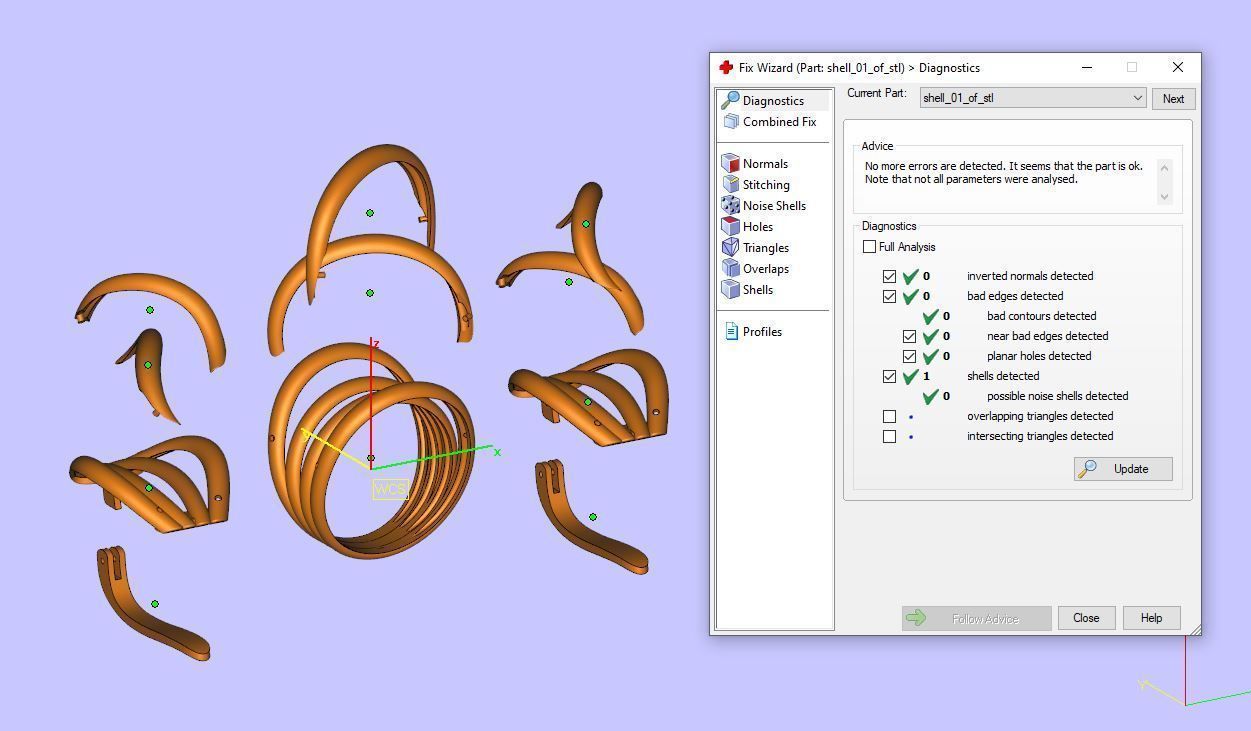Click 'inverted normals detected' text

(1030, 276)
